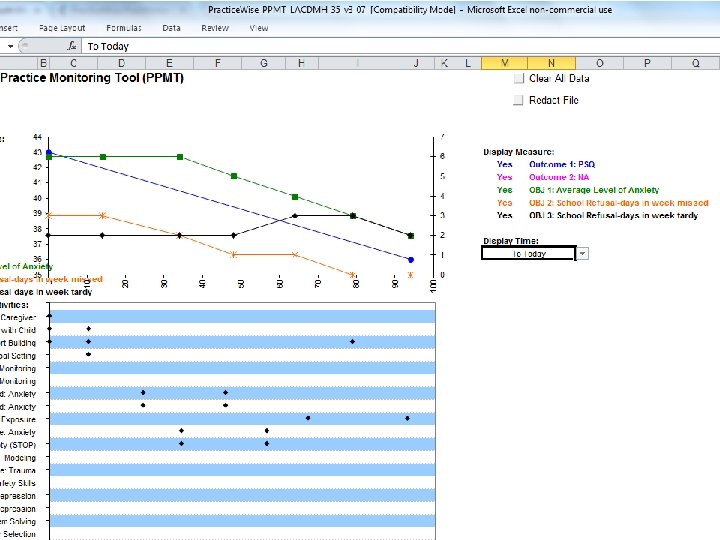This screenshot has width=720, height=540.
Task: Open the Data ribbon tab
Action: tap(171, 28)
